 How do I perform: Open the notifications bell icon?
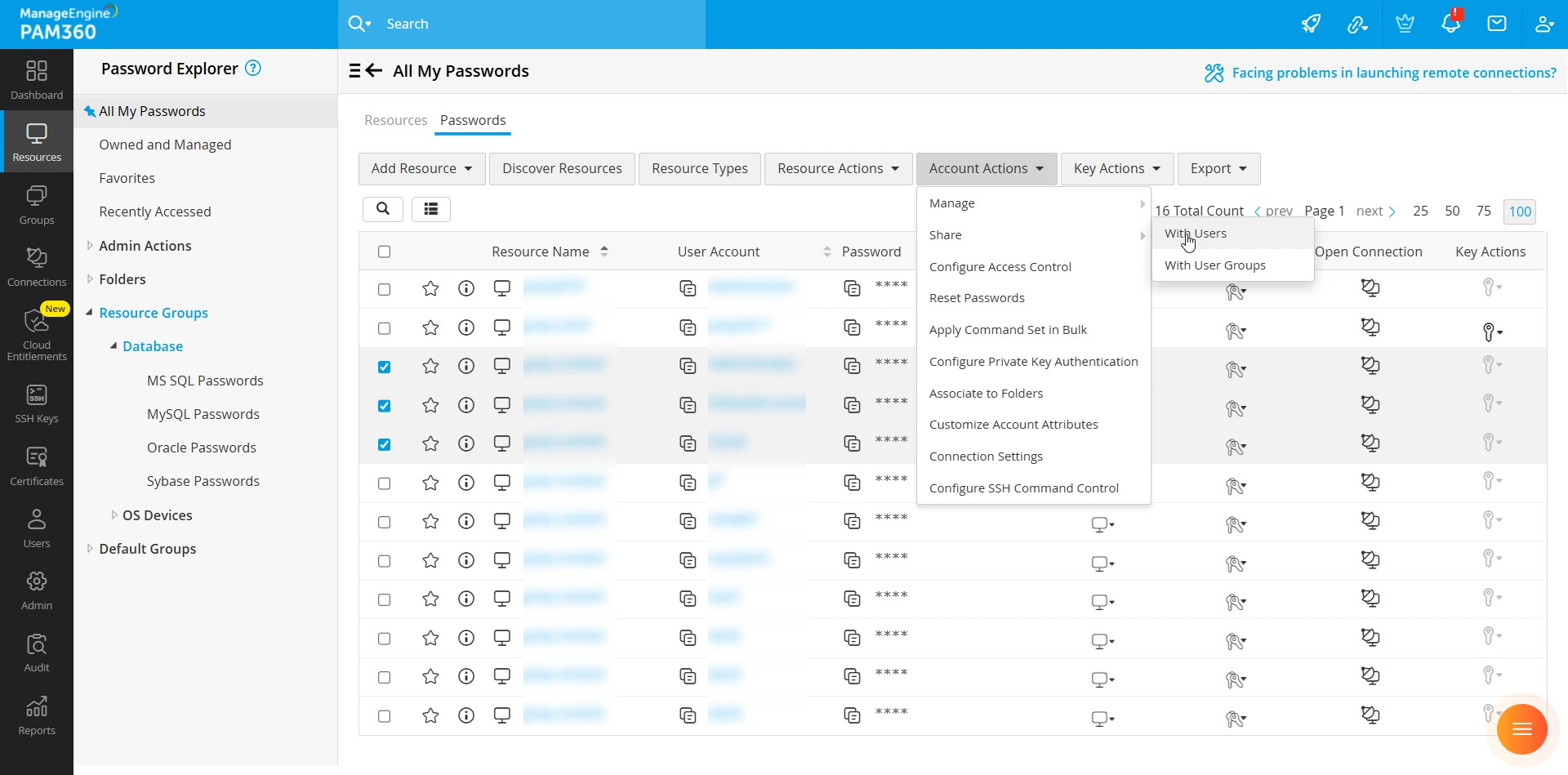pos(1450,23)
